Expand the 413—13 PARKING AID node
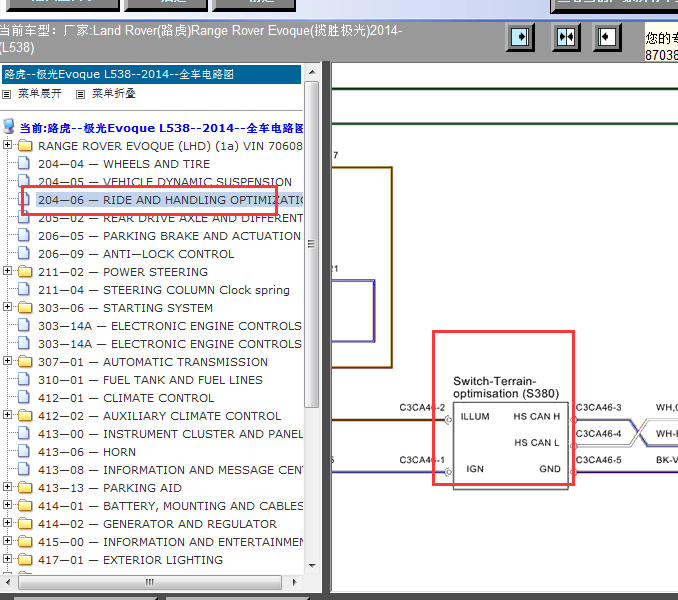Image resolution: width=678 pixels, height=600 pixels. coord(7,487)
